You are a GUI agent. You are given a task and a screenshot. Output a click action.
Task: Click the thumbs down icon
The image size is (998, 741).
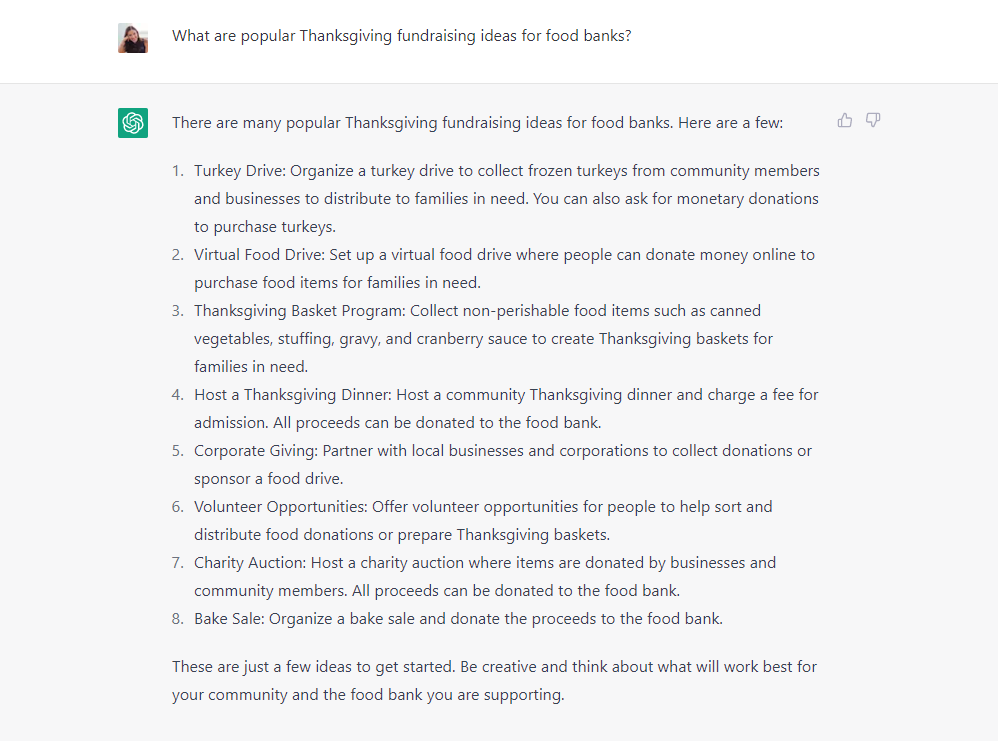click(x=873, y=120)
